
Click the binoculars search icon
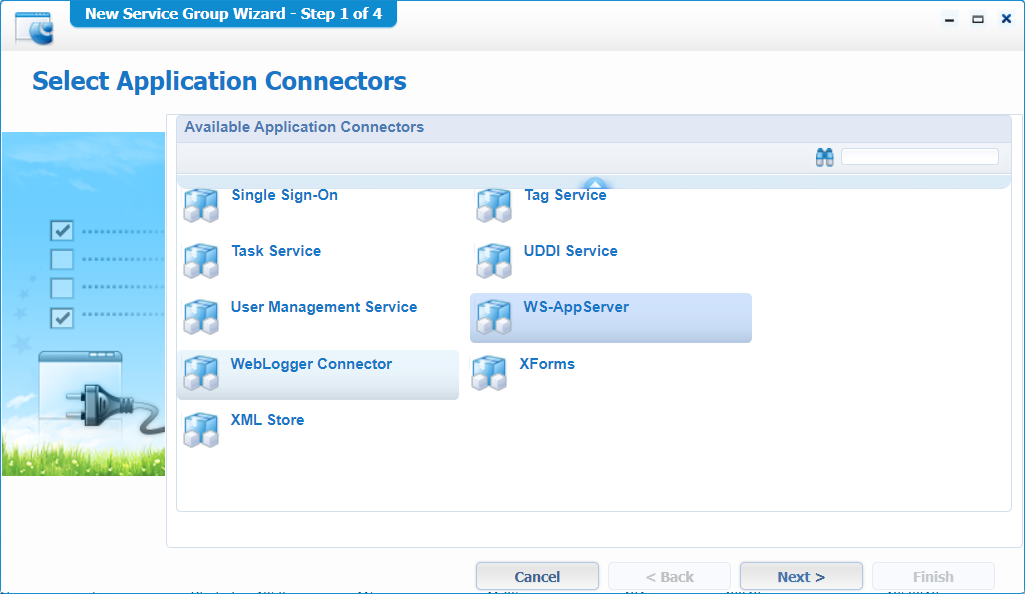(x=824, y=157)
